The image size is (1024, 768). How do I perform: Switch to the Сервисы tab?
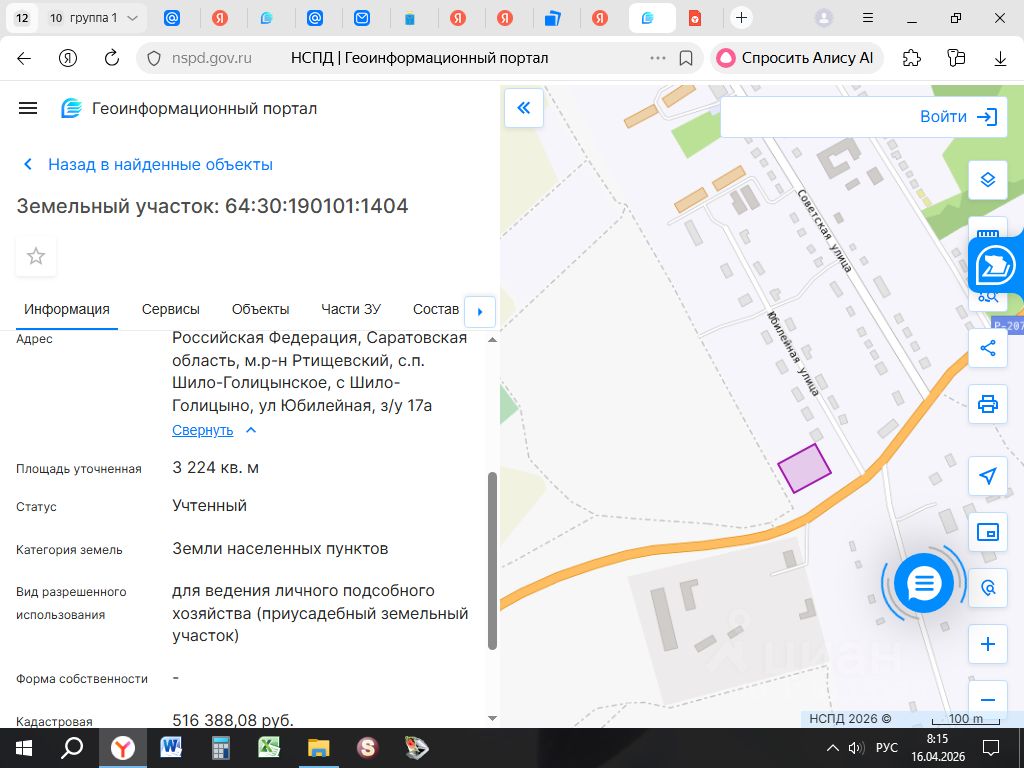click(170, 310)
